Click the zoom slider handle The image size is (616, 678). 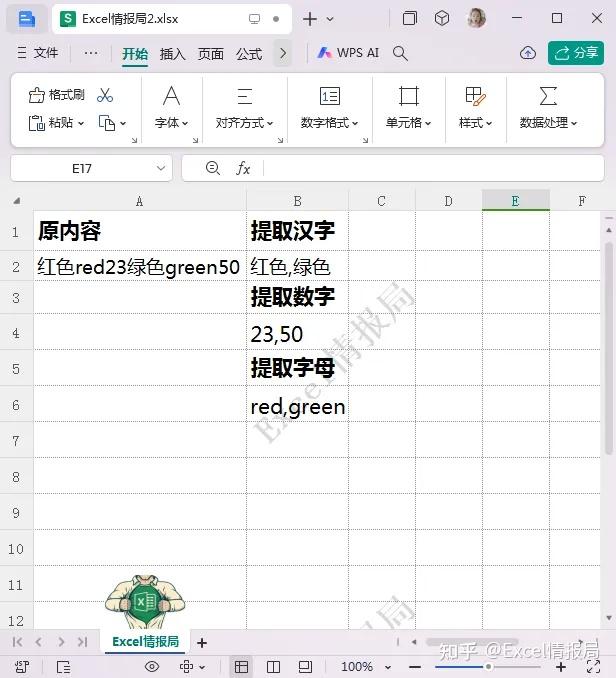488,667
